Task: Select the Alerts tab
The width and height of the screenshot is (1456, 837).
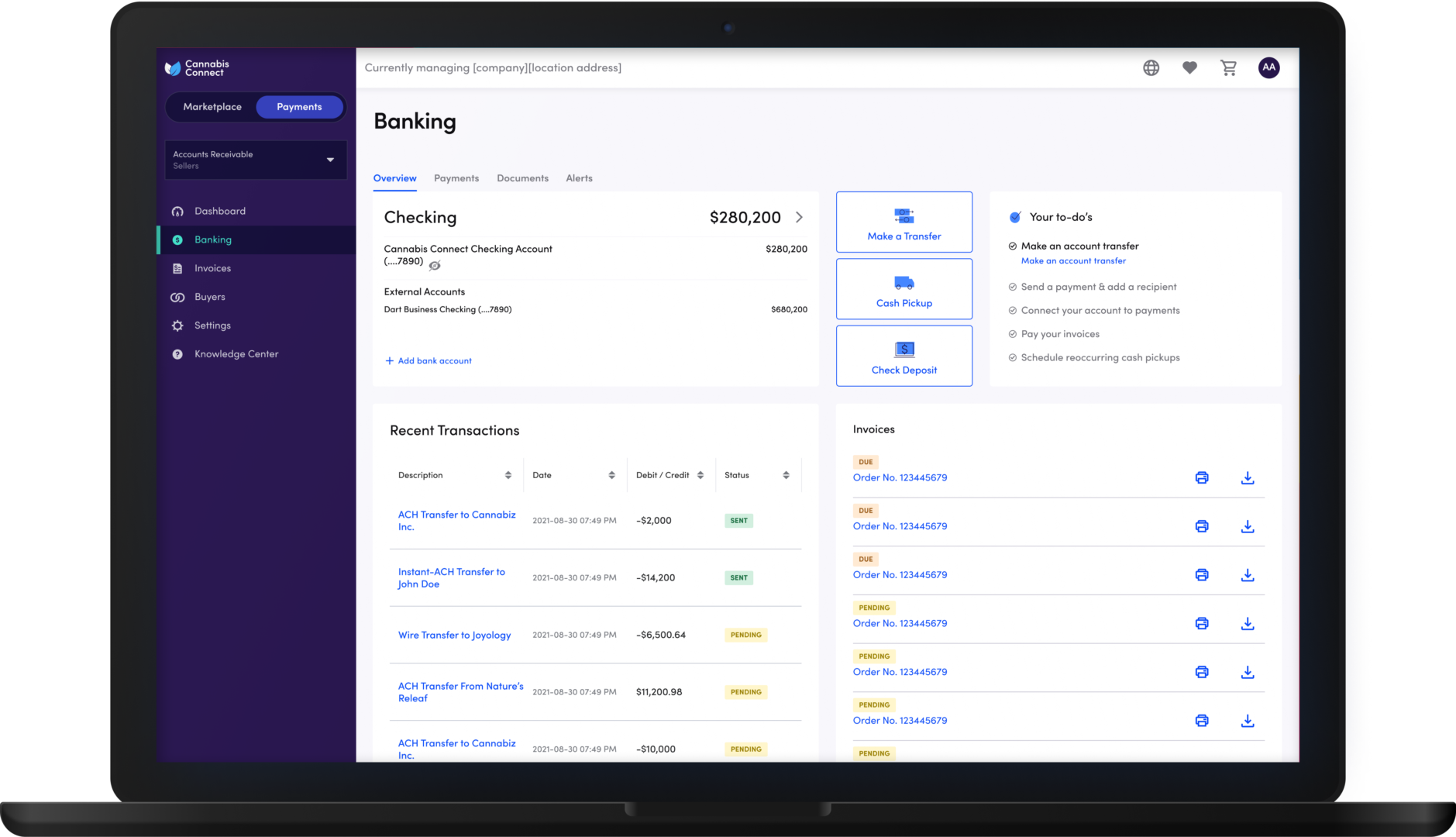Action: [579, 178]
